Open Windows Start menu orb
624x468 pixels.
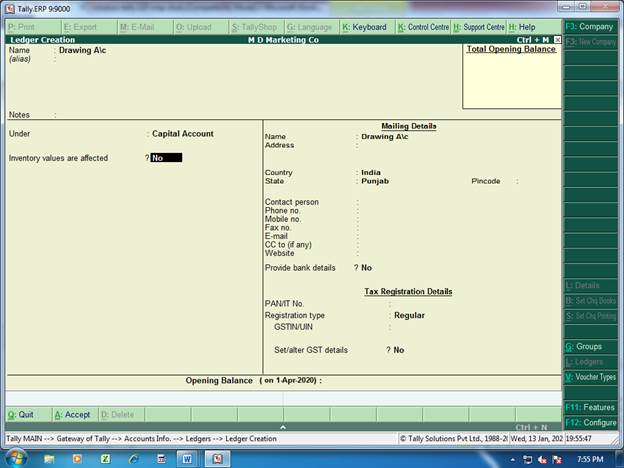(16, 458)
